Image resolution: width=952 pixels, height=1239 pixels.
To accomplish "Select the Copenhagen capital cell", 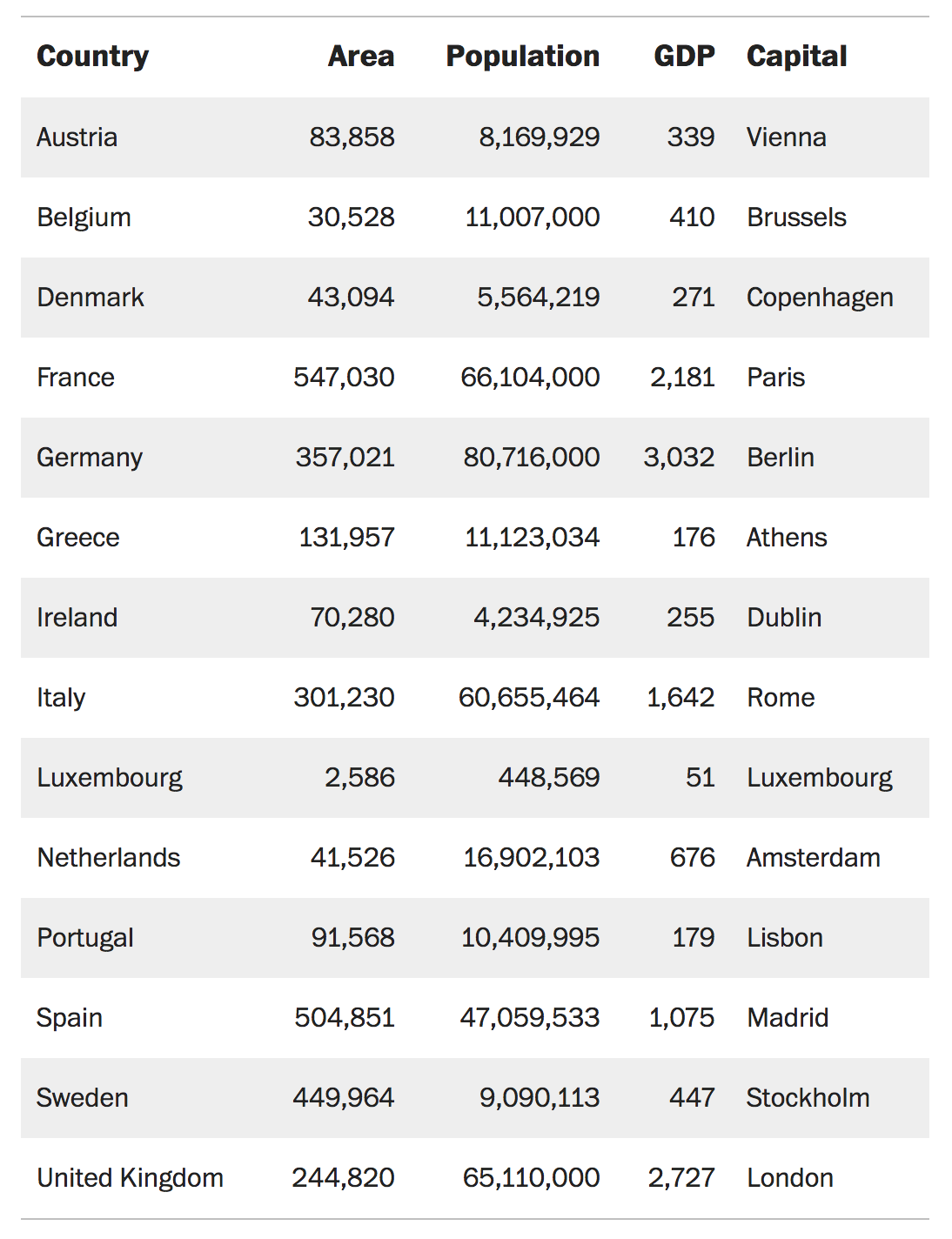I will click(x=820, y=298).
